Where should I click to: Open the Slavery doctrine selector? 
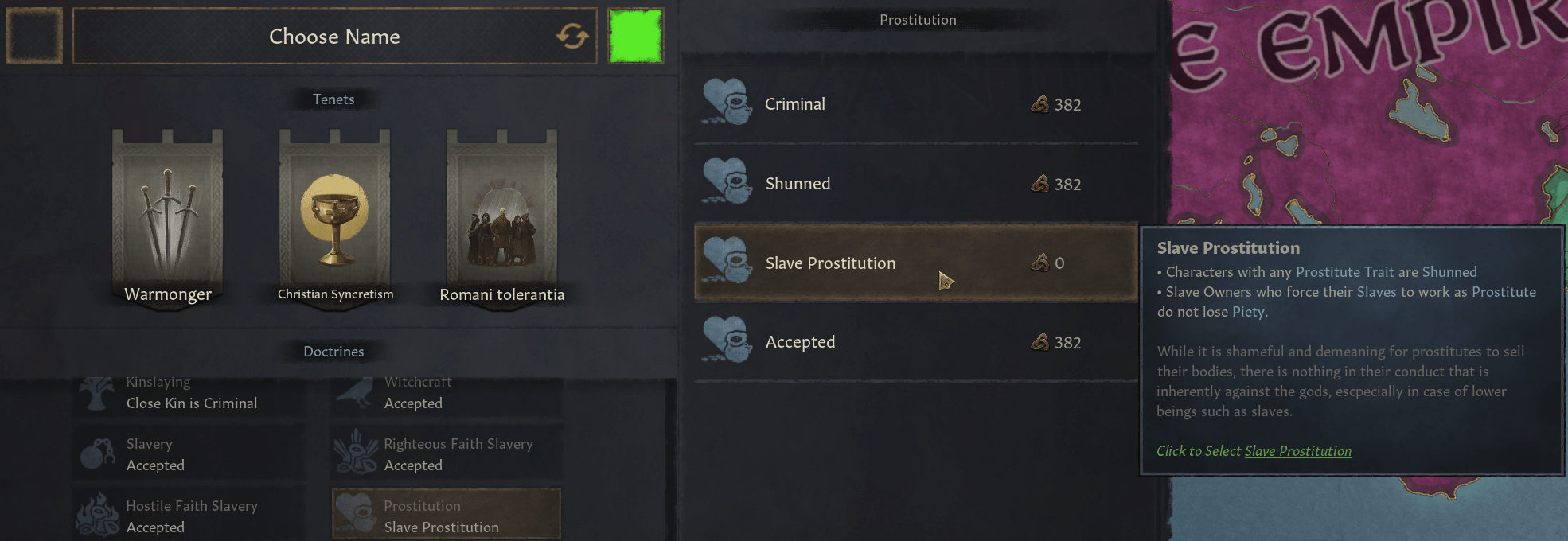pyautogui.click(x=189, y=454)
